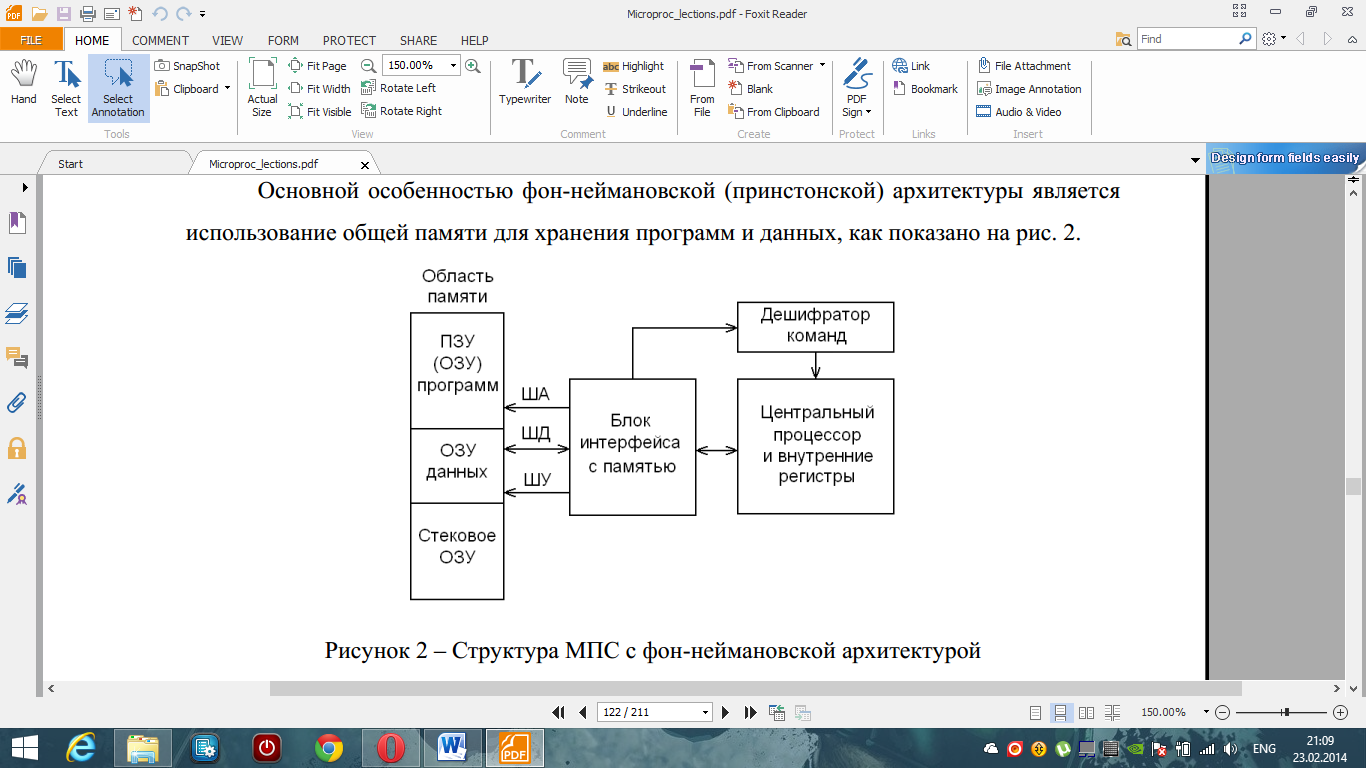The image size is (1366, 768).
Task: Open the comments sidebar panel
Action: 17,358
